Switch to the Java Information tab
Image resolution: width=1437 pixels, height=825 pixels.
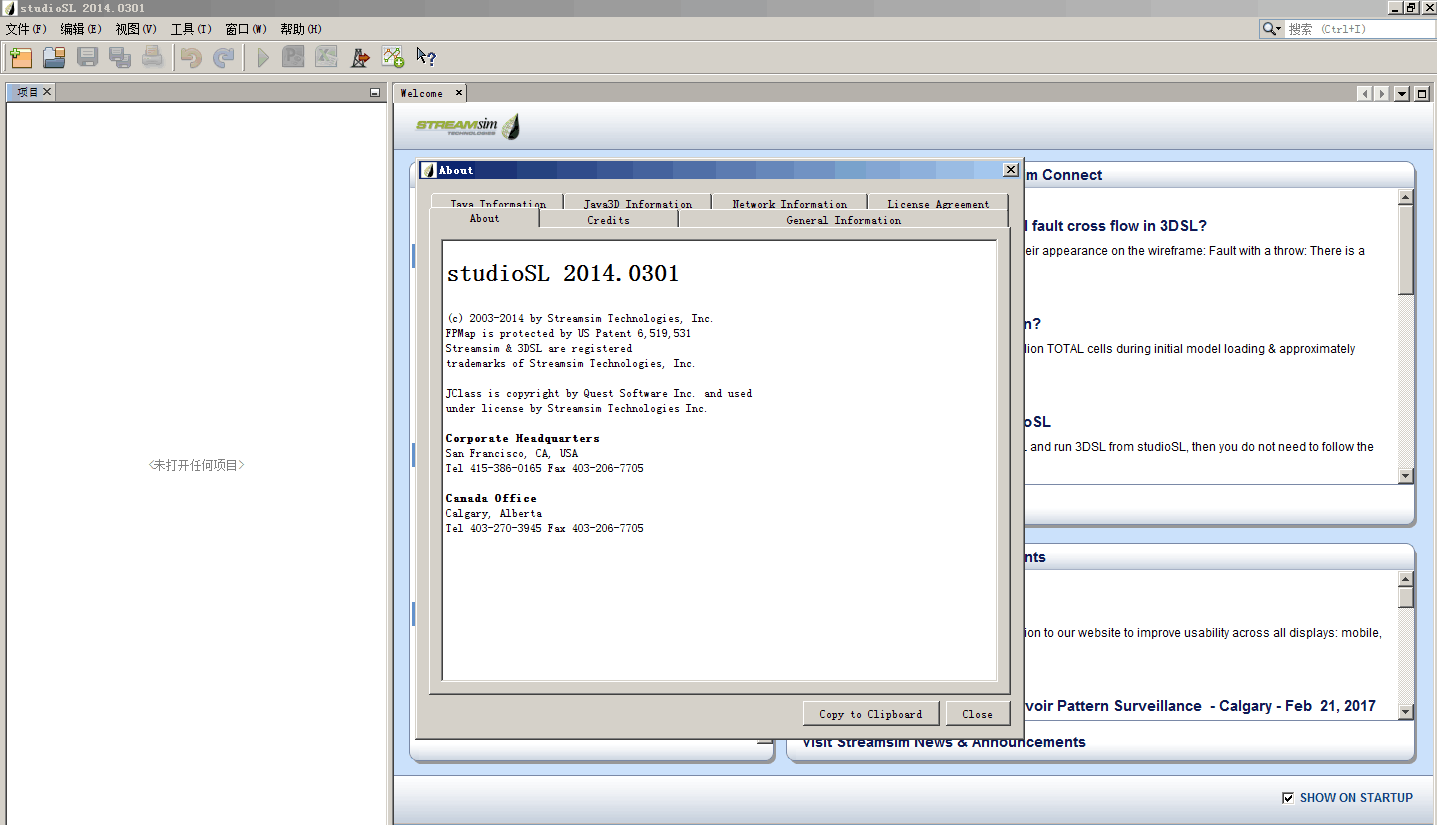498,202
